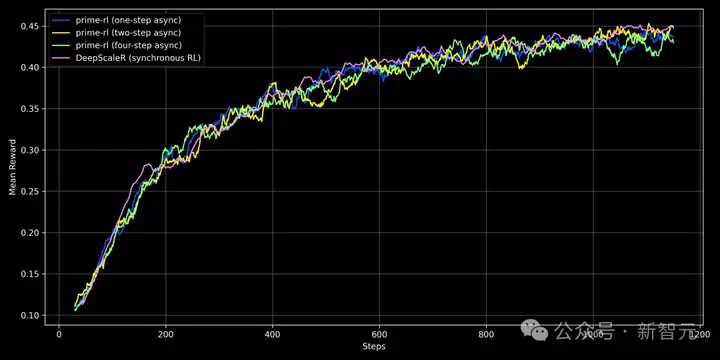The height and width of the screenshot is (360, 720).
Task: Click the 'Steps' x-axis title
Action: (373, 346)
